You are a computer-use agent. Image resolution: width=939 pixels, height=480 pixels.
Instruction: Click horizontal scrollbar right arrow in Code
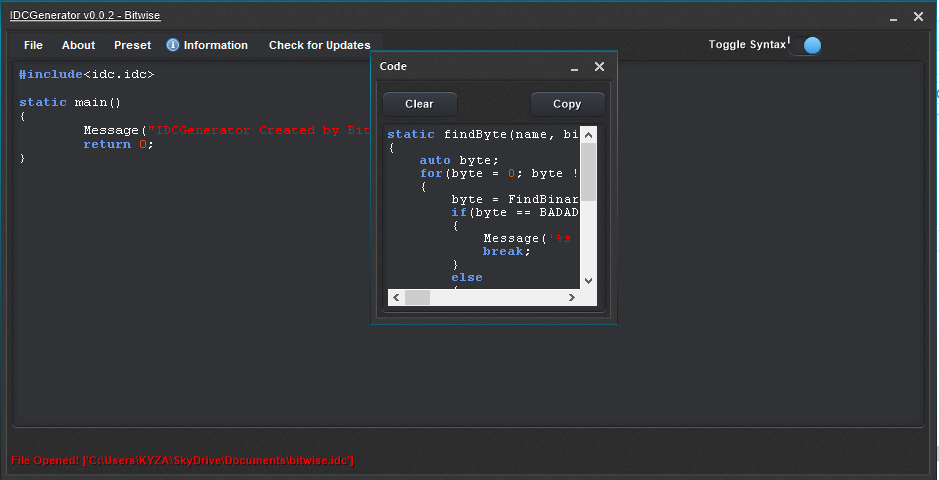point(572,297)
